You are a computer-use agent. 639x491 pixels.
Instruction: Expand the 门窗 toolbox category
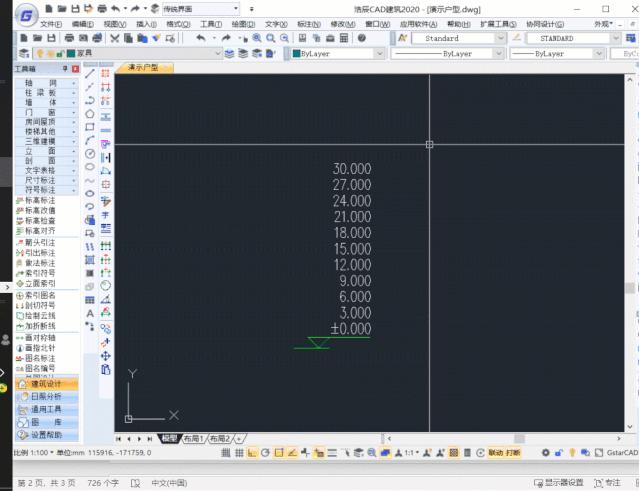coord(46,112)
